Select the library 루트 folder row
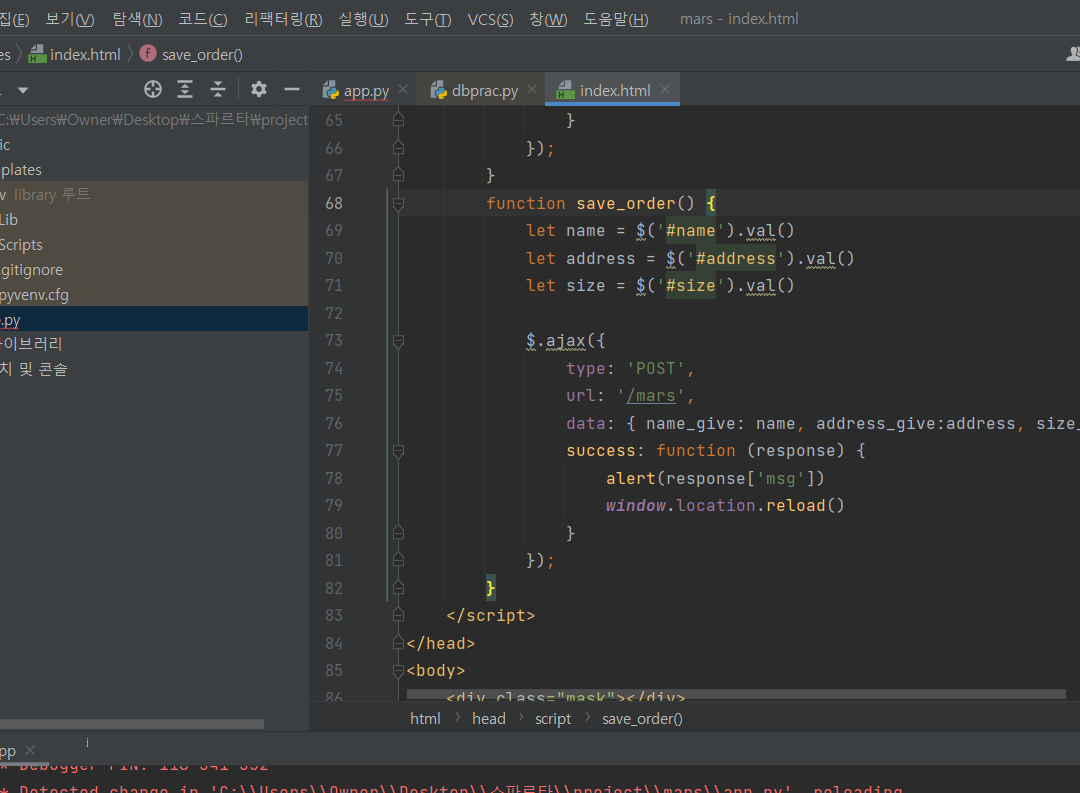 pos(154,194)
